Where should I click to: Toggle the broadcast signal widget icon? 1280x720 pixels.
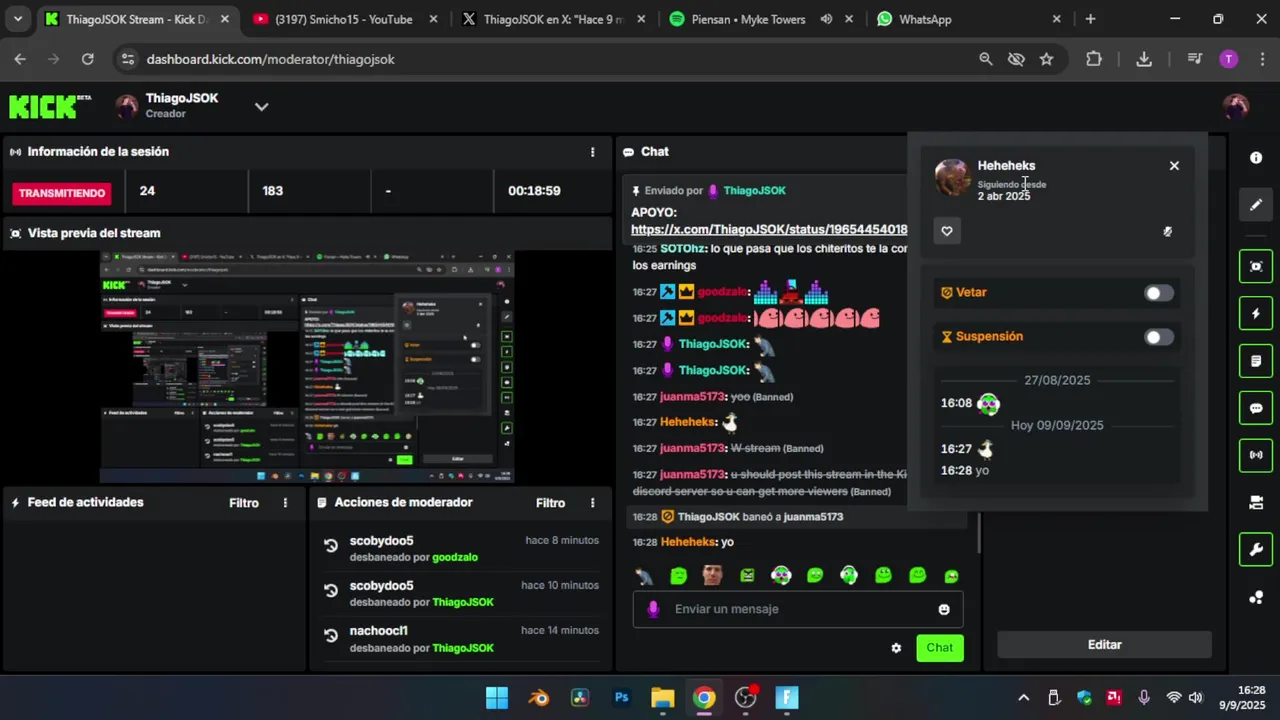[x=1256, y=455]
